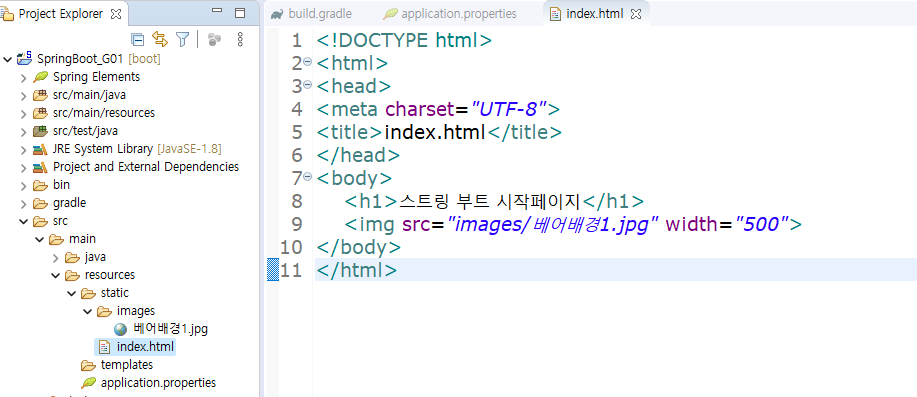This screenshot has height=397, width=917.
Task: Select the templates folder label
Action: point(127,365)
